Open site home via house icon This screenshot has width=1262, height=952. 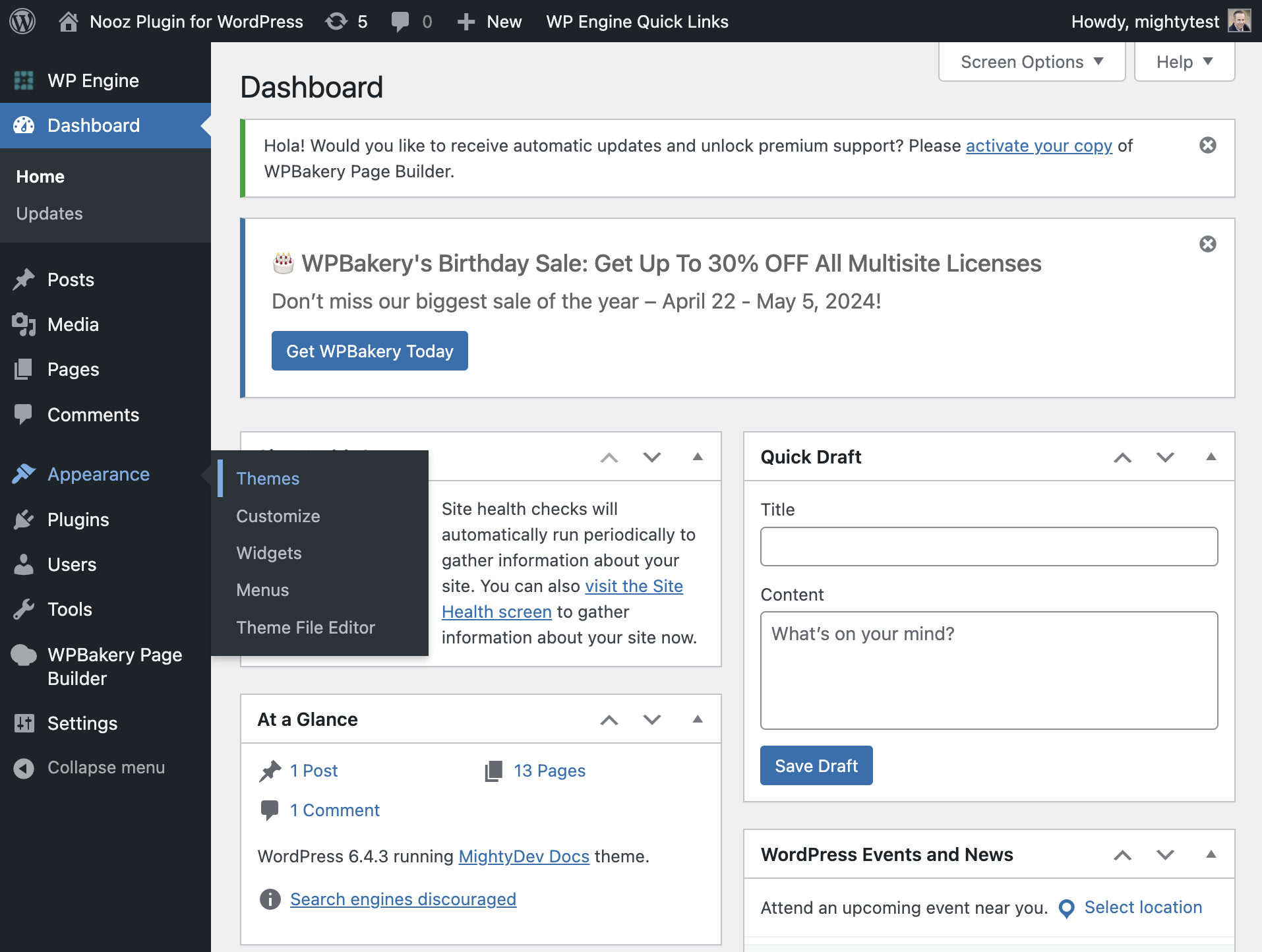tap(68, 21)
